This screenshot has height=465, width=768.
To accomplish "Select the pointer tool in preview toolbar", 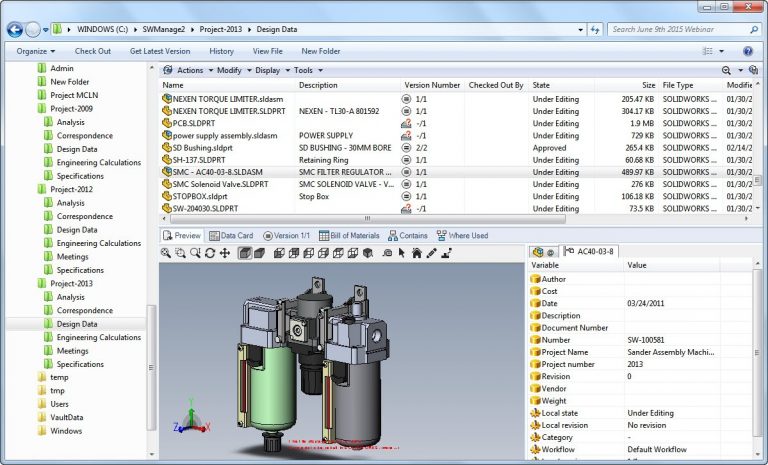I will [402, 253].
